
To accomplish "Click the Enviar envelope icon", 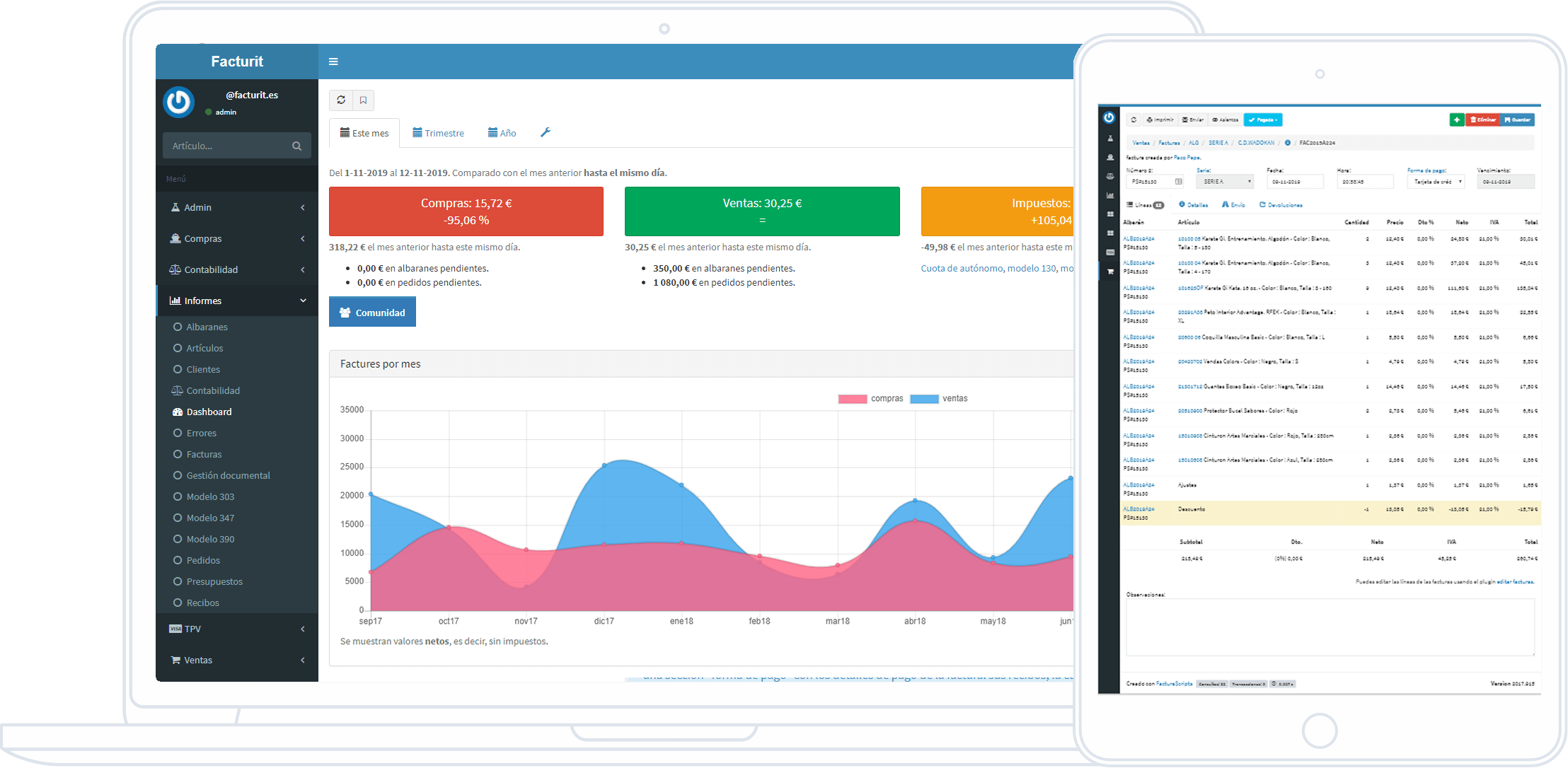I will 1185,120.
